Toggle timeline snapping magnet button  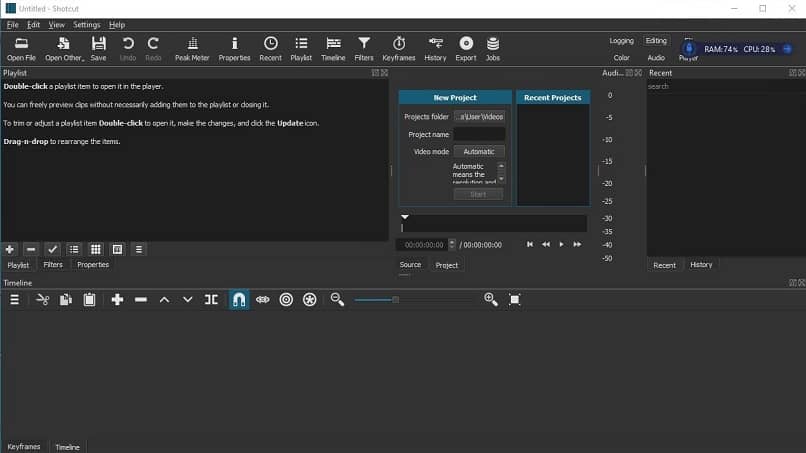coord(239,299)
